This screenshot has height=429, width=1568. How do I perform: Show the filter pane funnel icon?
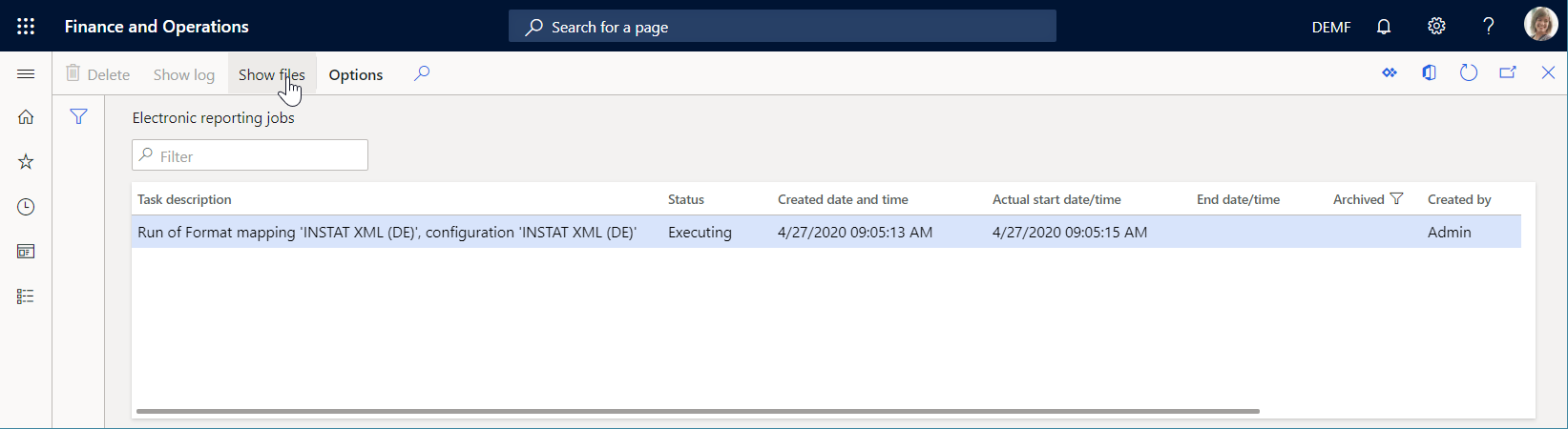(79, 117)
